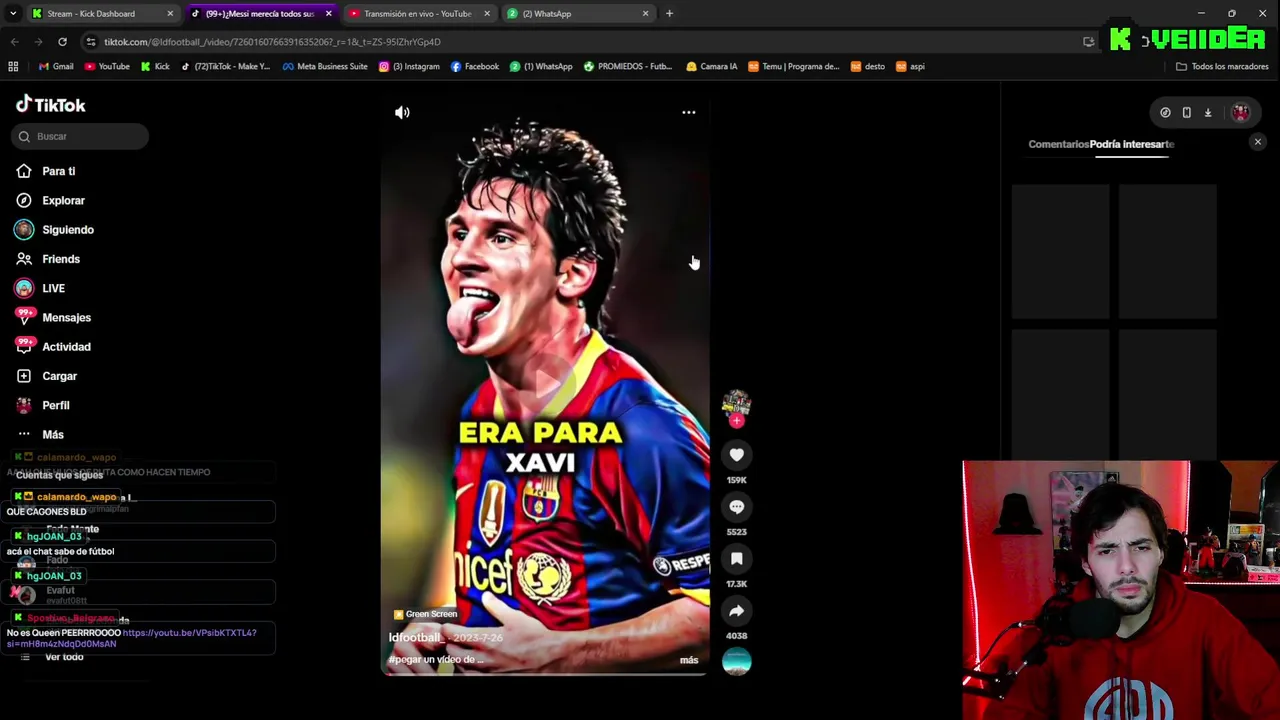The width and height of the screenshot is (1280, 720).
Task: Follow creator via red plus badge
Action: pos(737,421)
